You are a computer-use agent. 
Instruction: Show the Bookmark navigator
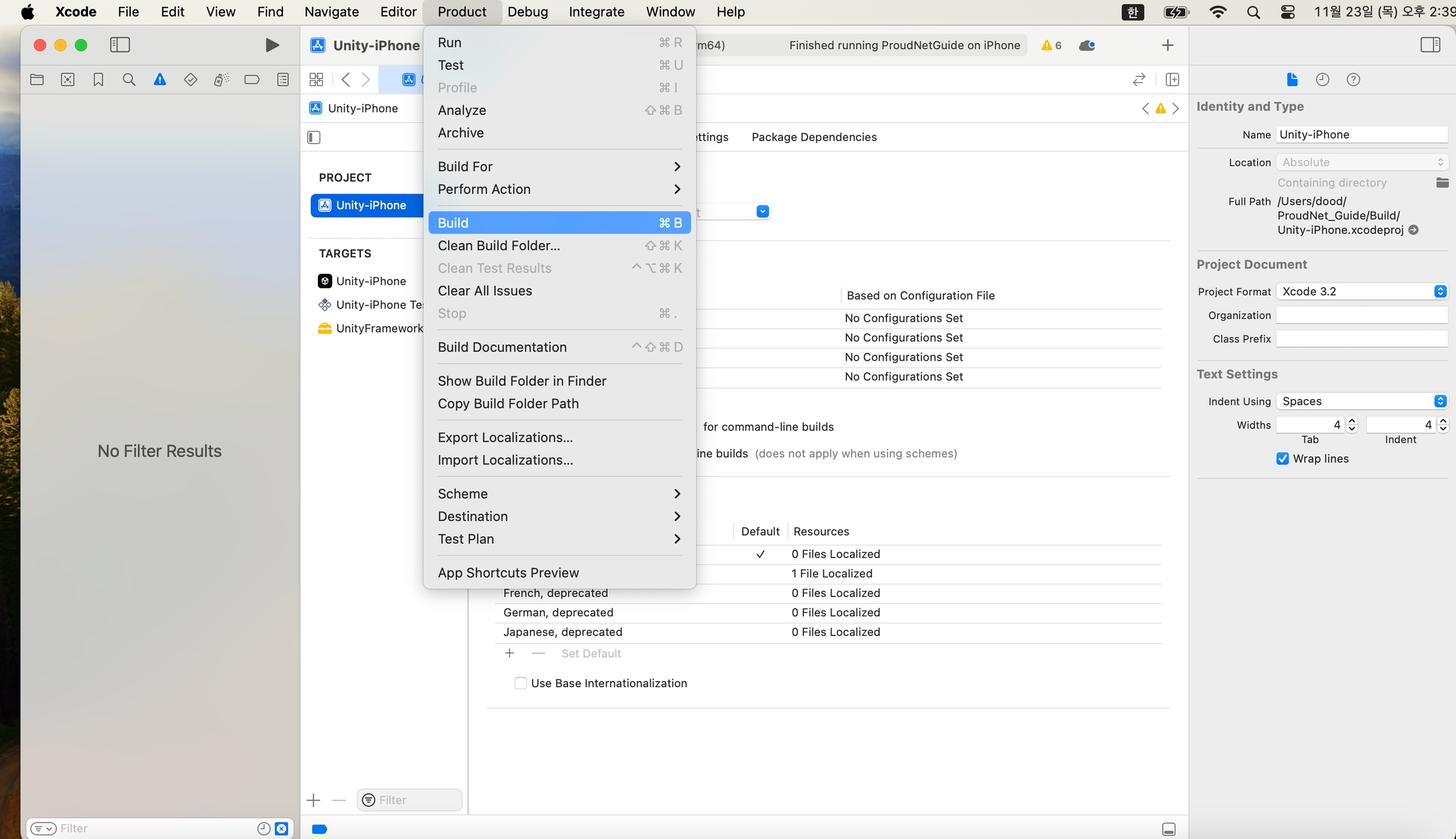(x=98, y=80)
